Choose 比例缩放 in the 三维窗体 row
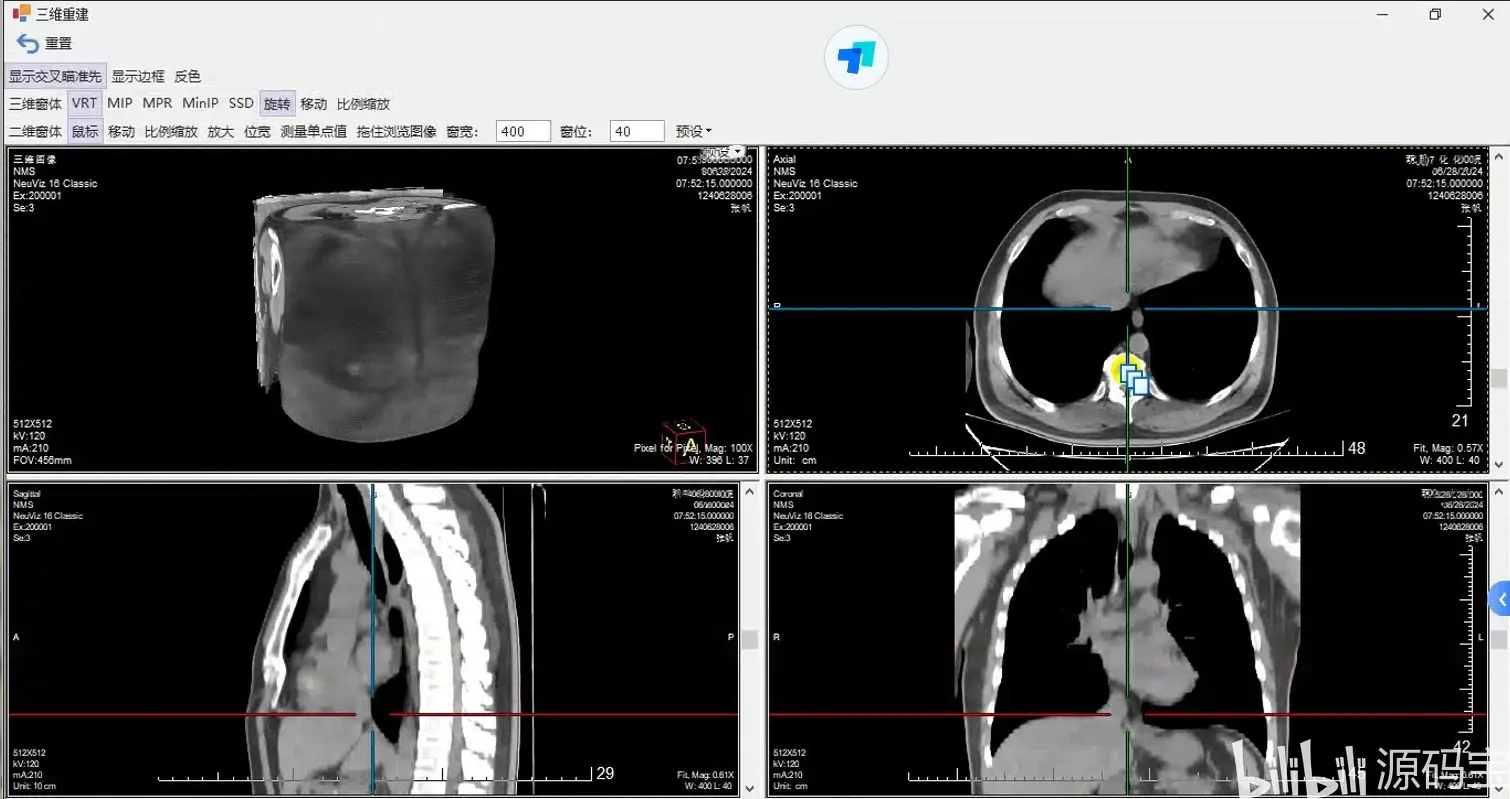Screen dimensions: 1510x799 (x=363, y=104)
